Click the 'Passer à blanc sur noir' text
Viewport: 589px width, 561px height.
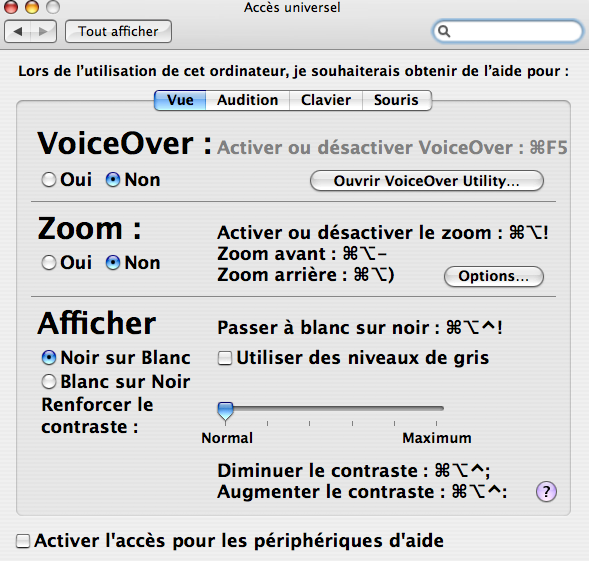coord(359,328)
